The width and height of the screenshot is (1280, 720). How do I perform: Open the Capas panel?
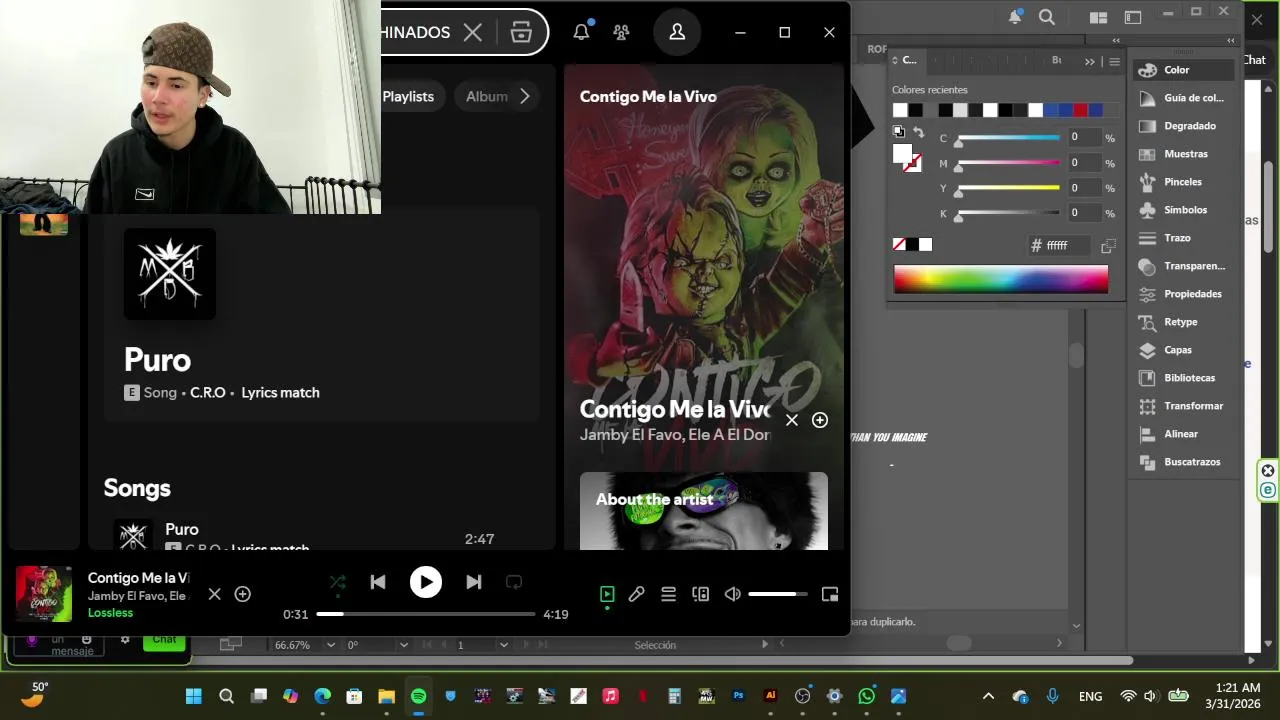pyautogui.click(x=1182, y=350)
